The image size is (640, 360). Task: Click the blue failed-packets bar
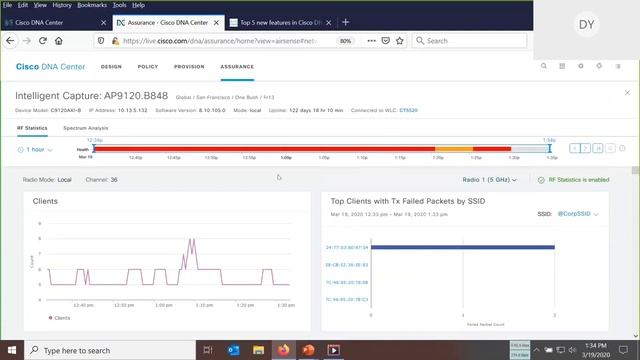point(463,247)
